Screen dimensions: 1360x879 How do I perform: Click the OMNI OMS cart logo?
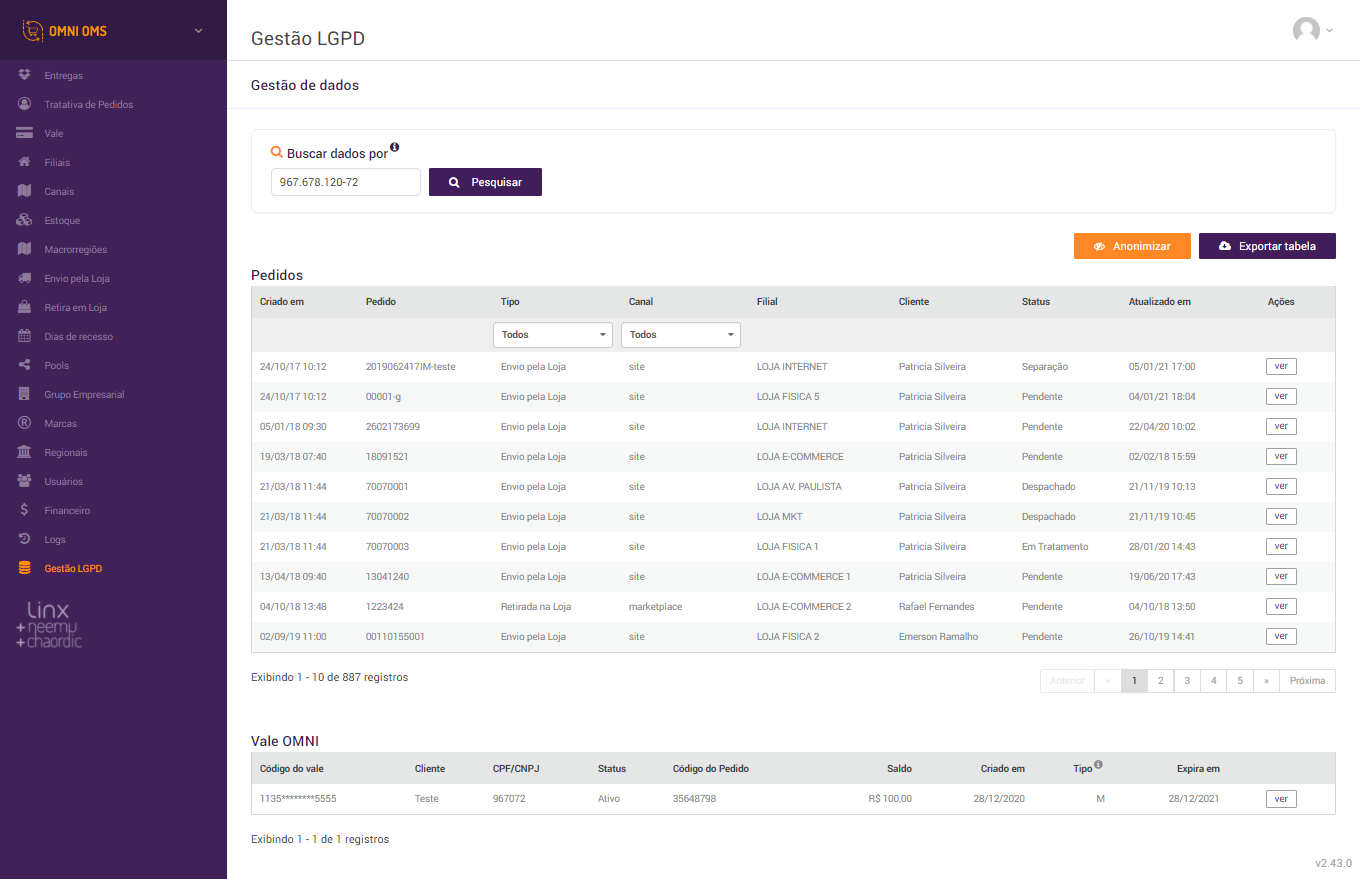point(33,31)
